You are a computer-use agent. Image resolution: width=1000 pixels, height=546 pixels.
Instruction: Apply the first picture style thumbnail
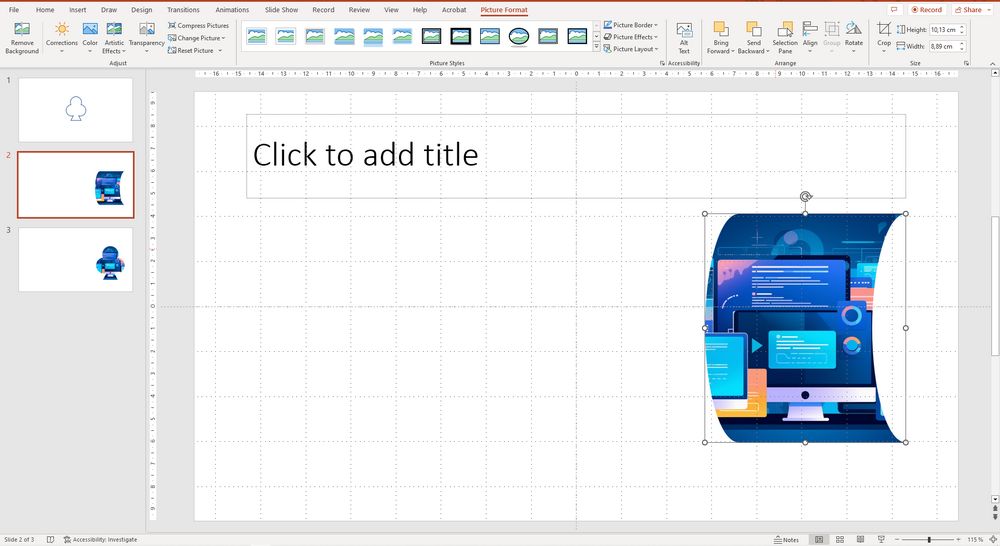tap(256, 36)
